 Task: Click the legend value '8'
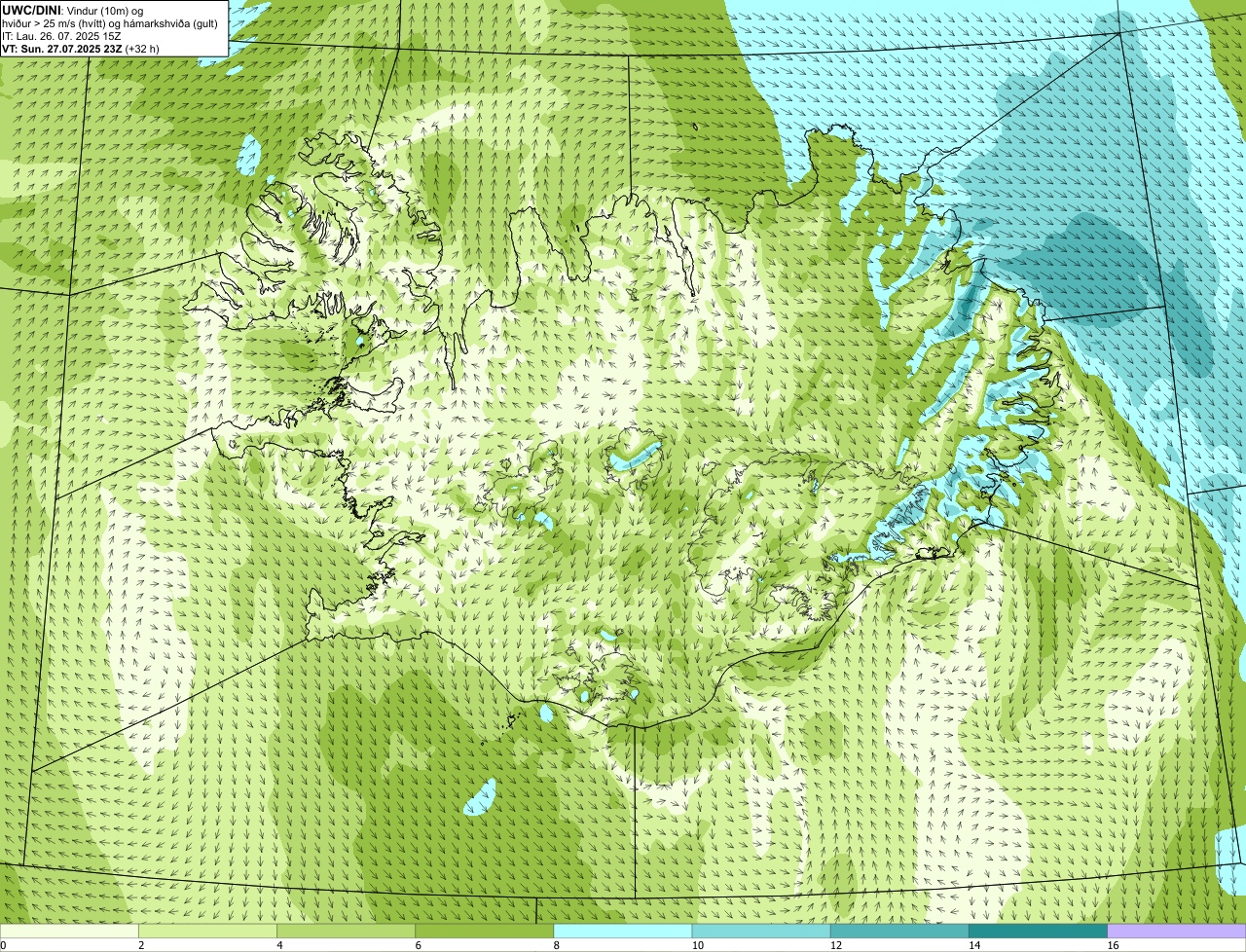[557, 945]
